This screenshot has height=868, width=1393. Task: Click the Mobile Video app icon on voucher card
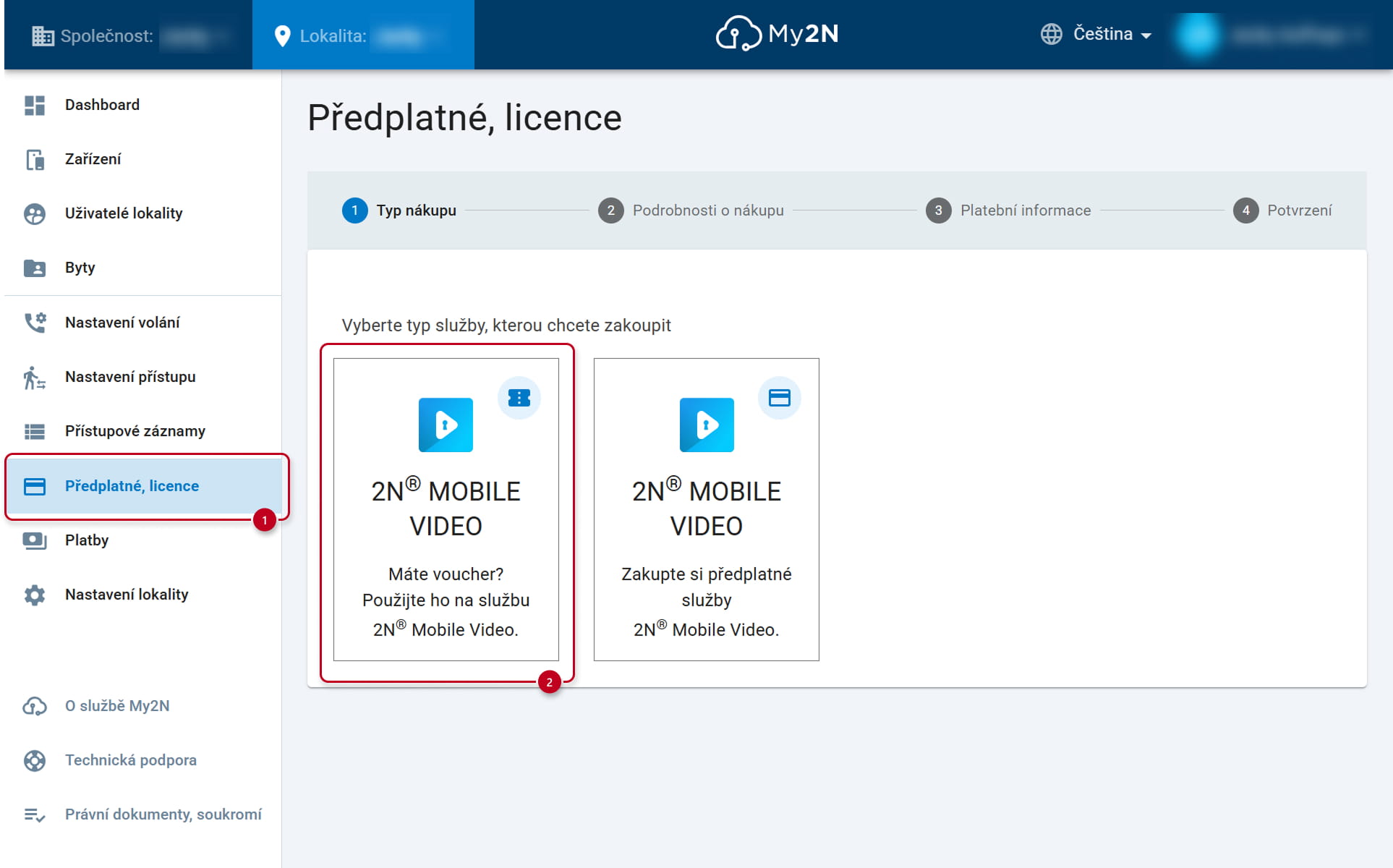point(446,425)
